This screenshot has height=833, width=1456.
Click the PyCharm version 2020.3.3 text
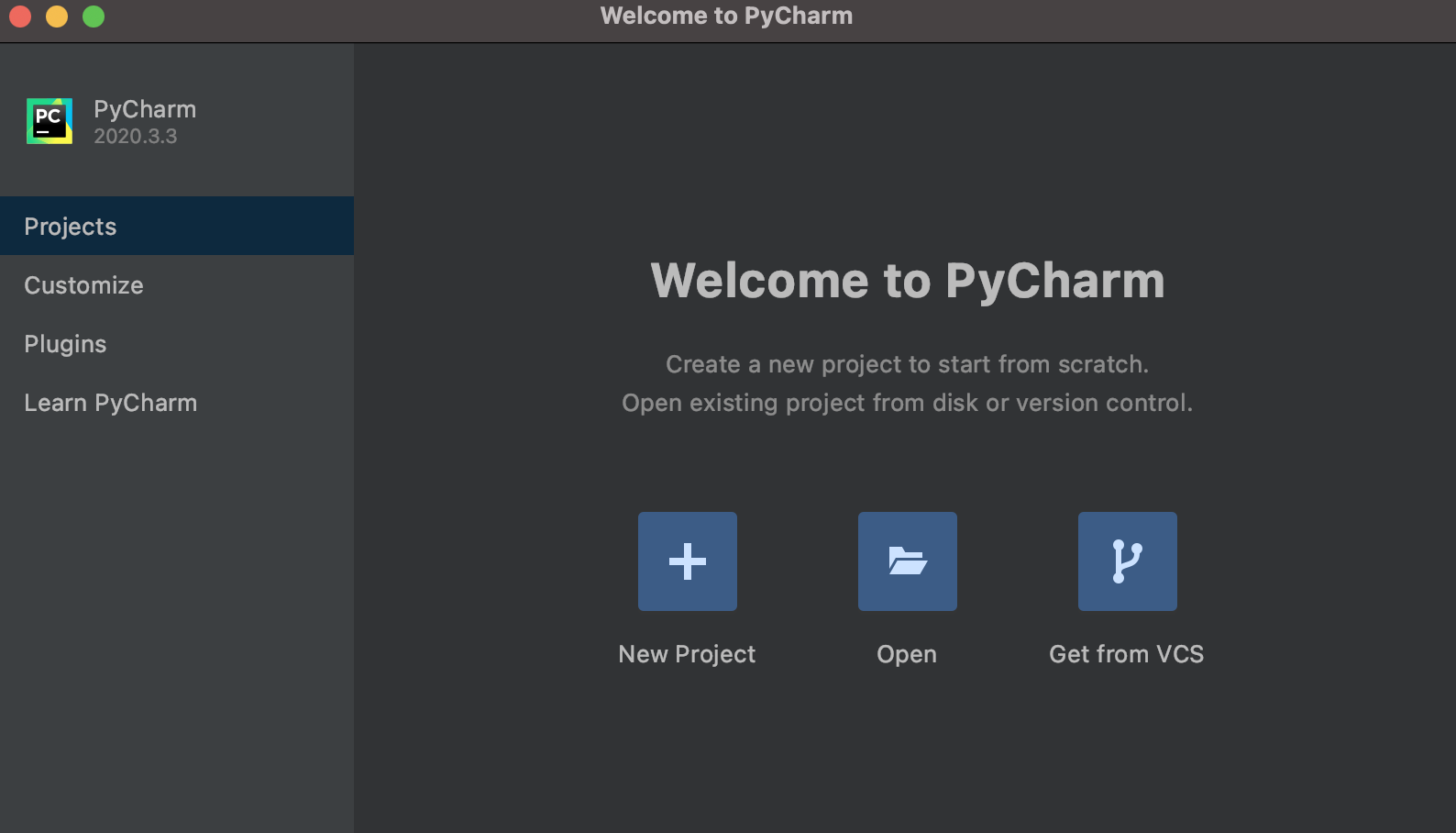(136, 137)
